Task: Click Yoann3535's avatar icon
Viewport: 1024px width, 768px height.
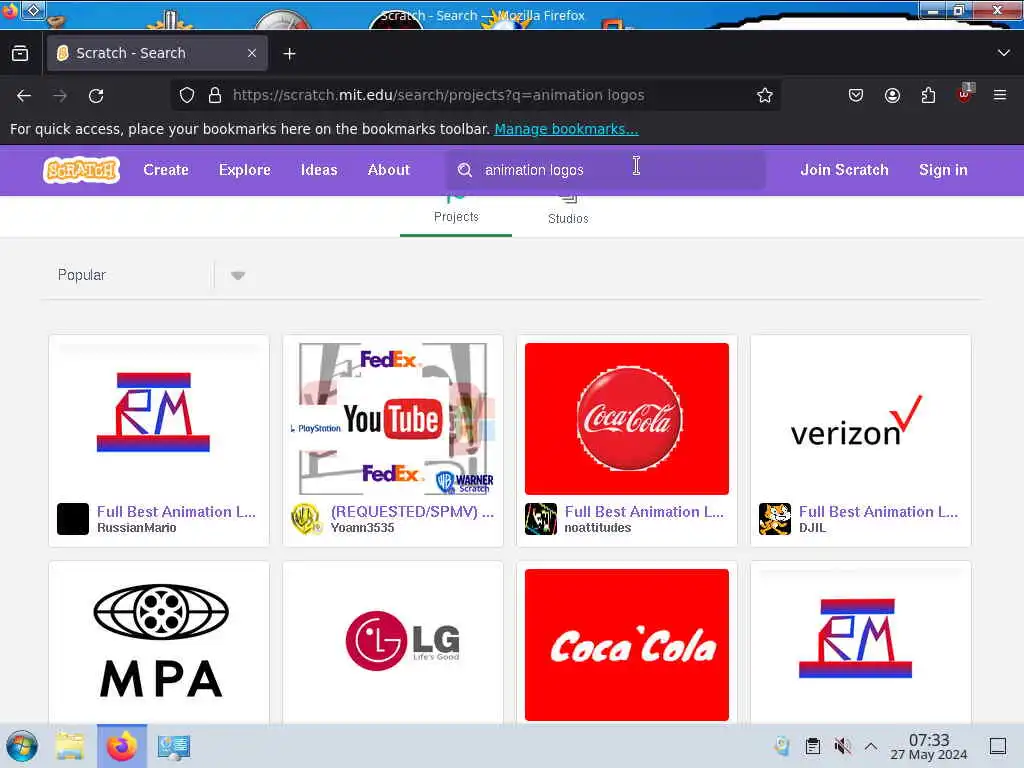Action: (307, 519)
